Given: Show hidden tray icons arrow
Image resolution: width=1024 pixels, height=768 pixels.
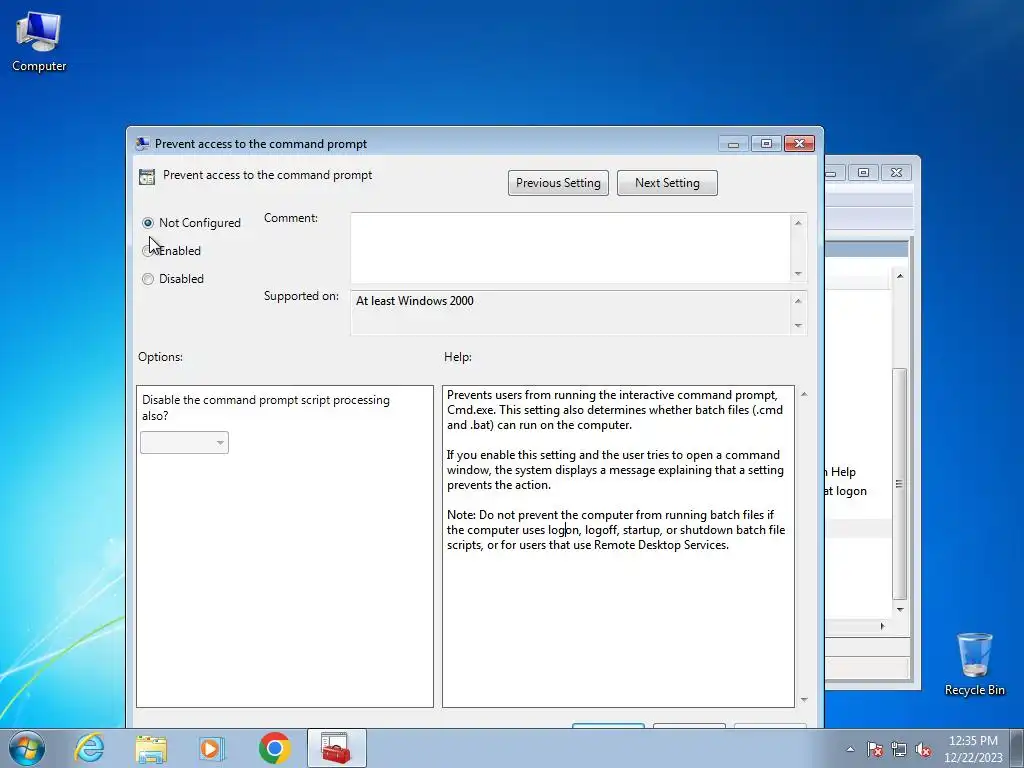Looking at the screenshot, I should click(850, 749).
